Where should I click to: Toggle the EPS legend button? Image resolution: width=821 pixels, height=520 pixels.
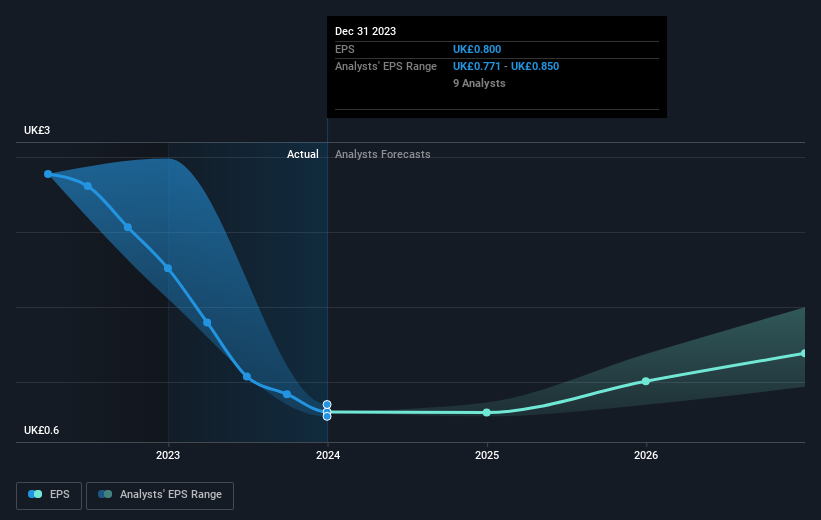pos(49,495)
